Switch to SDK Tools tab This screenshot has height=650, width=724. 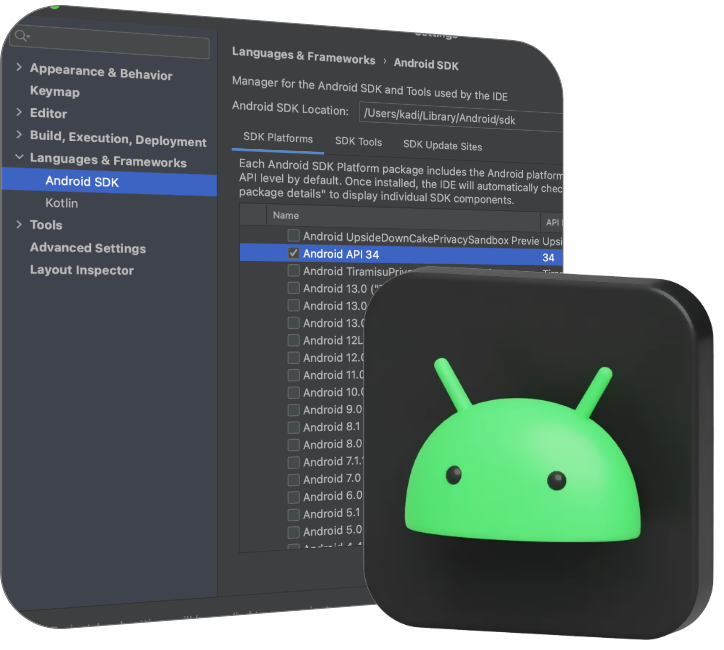tap(358, 142)
